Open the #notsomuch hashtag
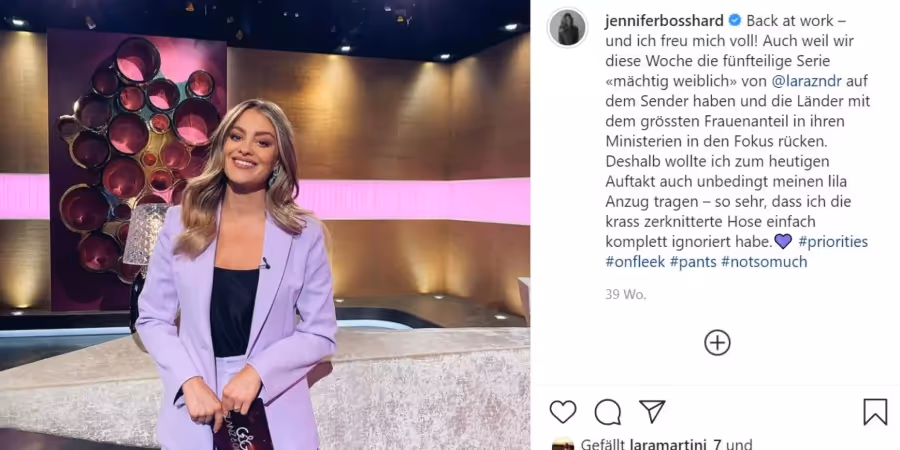Screen dimensions: 900x450 tap(764, 262)
